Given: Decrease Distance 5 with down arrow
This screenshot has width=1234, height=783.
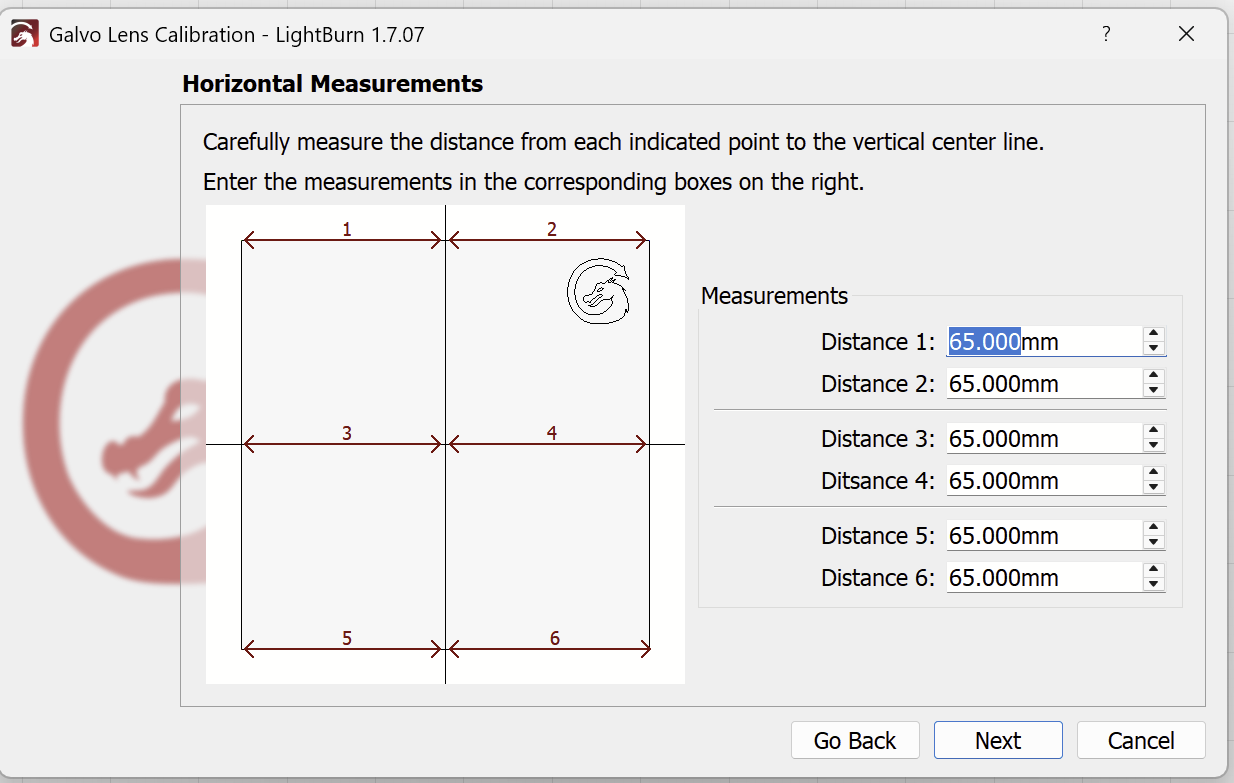Looking at the screenshot, I should point(1154,542).
